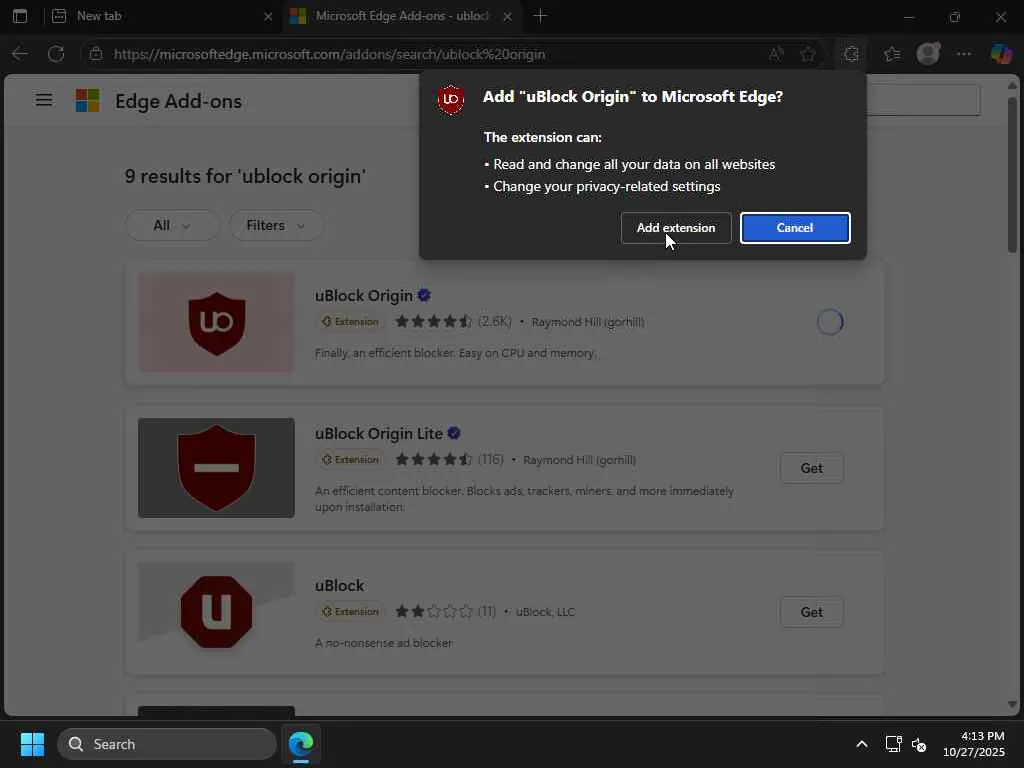Expand the Filters dropdown
The height and width of the screenshot is (768, 1024).
point(276,225)
